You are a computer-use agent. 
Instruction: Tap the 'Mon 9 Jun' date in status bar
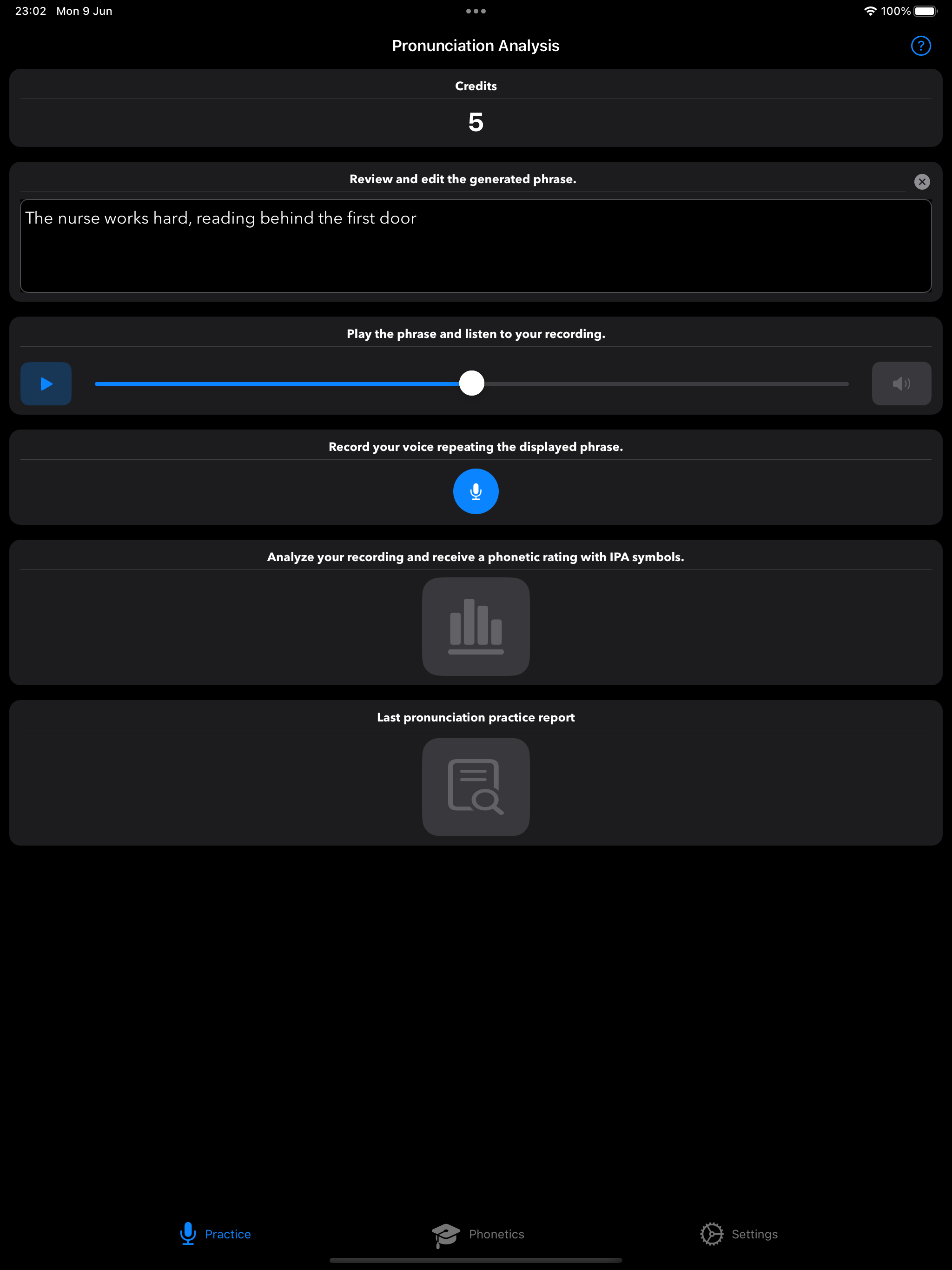point(85,11)
